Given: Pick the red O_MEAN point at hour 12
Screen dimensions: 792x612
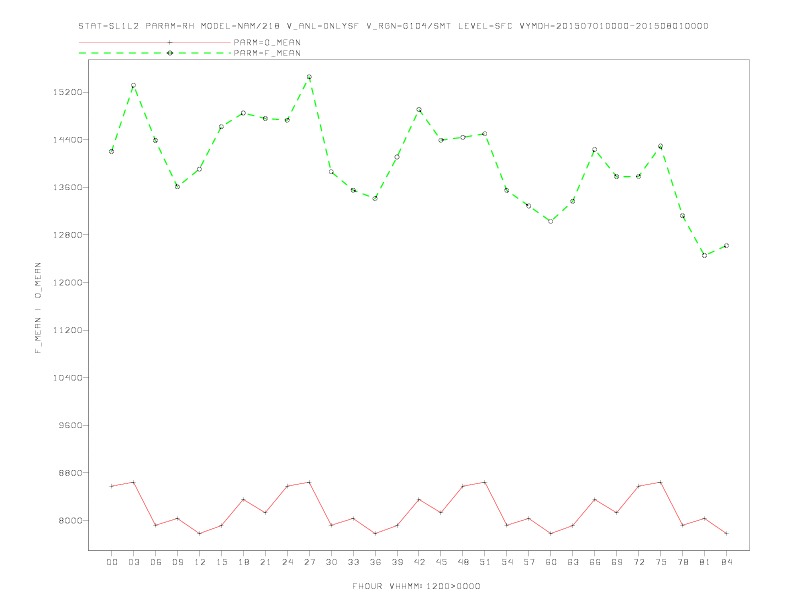Looking at the screenshot, I should pos(200,534).
